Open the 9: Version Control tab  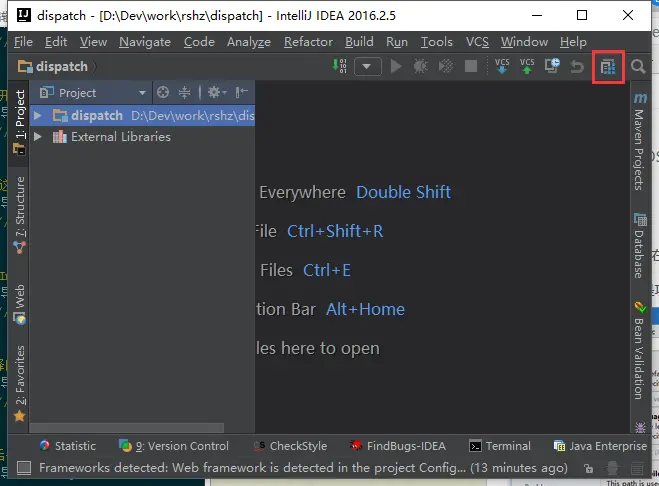(x=174, y=446)
